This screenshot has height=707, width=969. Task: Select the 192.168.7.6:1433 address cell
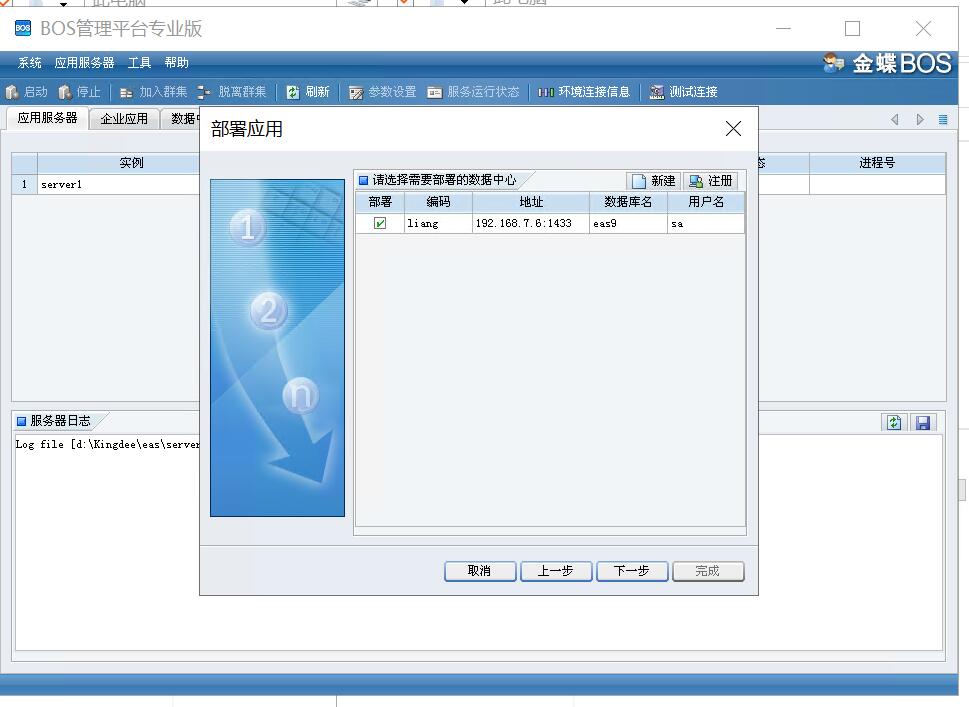coord(531,223)
